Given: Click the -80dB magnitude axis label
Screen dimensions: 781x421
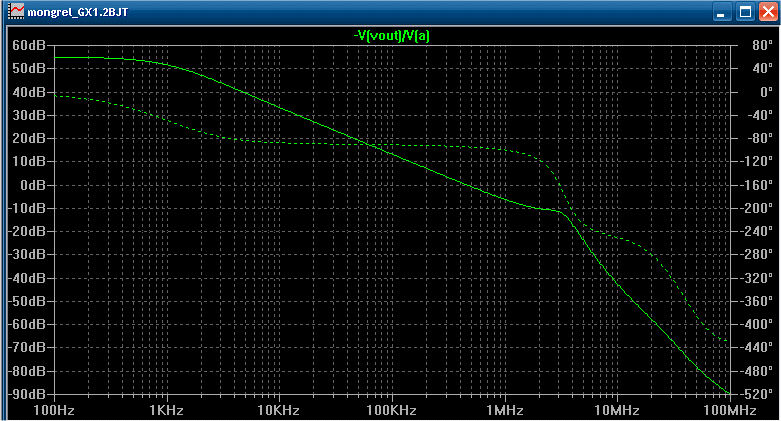Looking at the screenshot, I should [x=26, y=371].
